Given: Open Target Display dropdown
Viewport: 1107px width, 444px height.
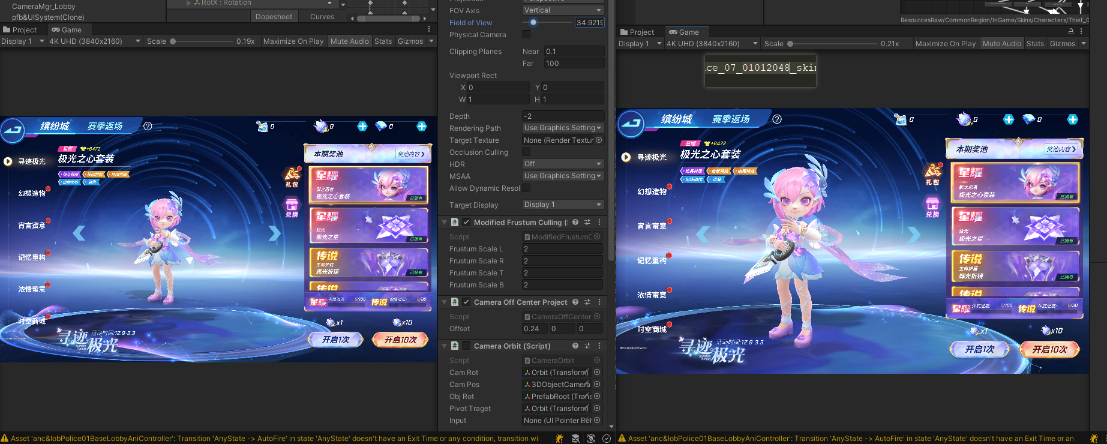Looking at the screenshot, I should coord(563,205).
